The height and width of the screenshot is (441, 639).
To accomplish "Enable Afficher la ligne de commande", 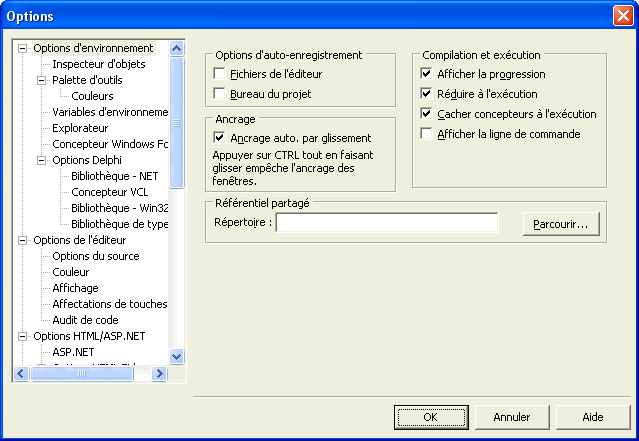I will [427, 134].
